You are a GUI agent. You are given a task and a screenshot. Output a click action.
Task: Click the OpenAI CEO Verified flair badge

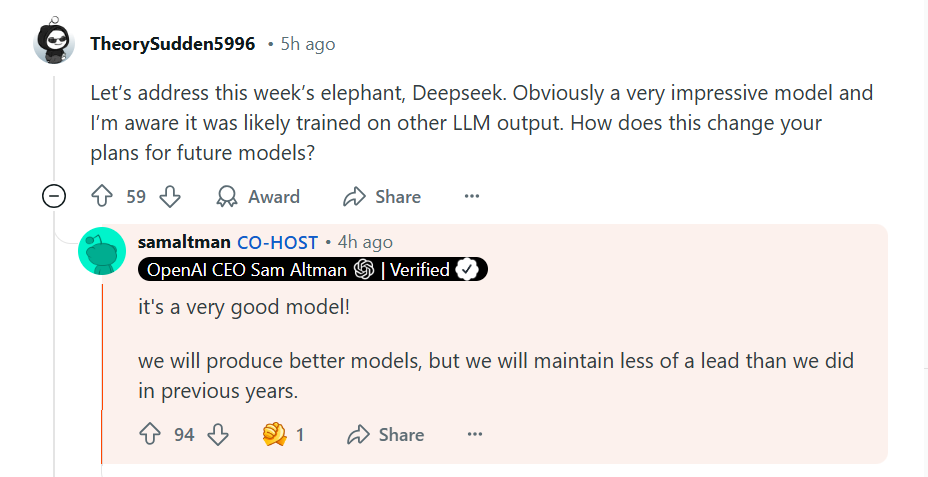coord(313,270)
